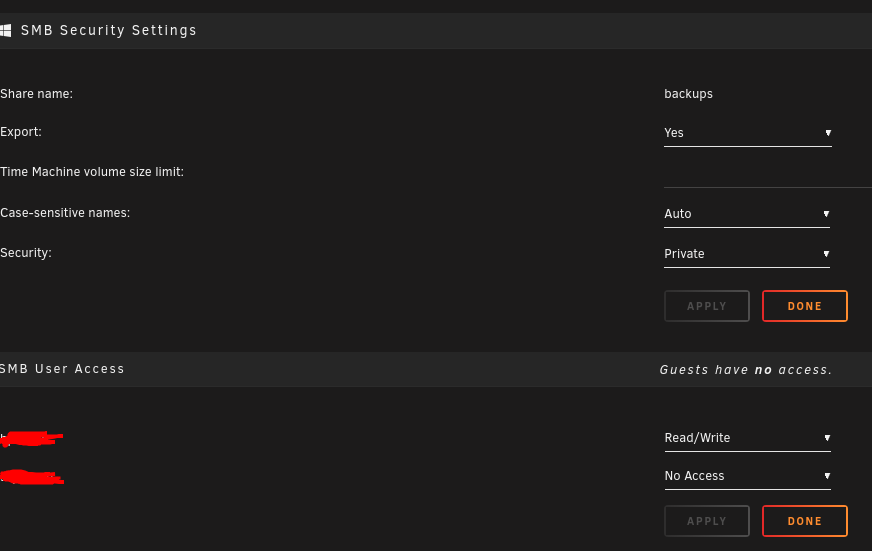Viewport: 872px width, 551px height.
Task: Click the "SMB User Access" section heading
Action: coord(62,369)
